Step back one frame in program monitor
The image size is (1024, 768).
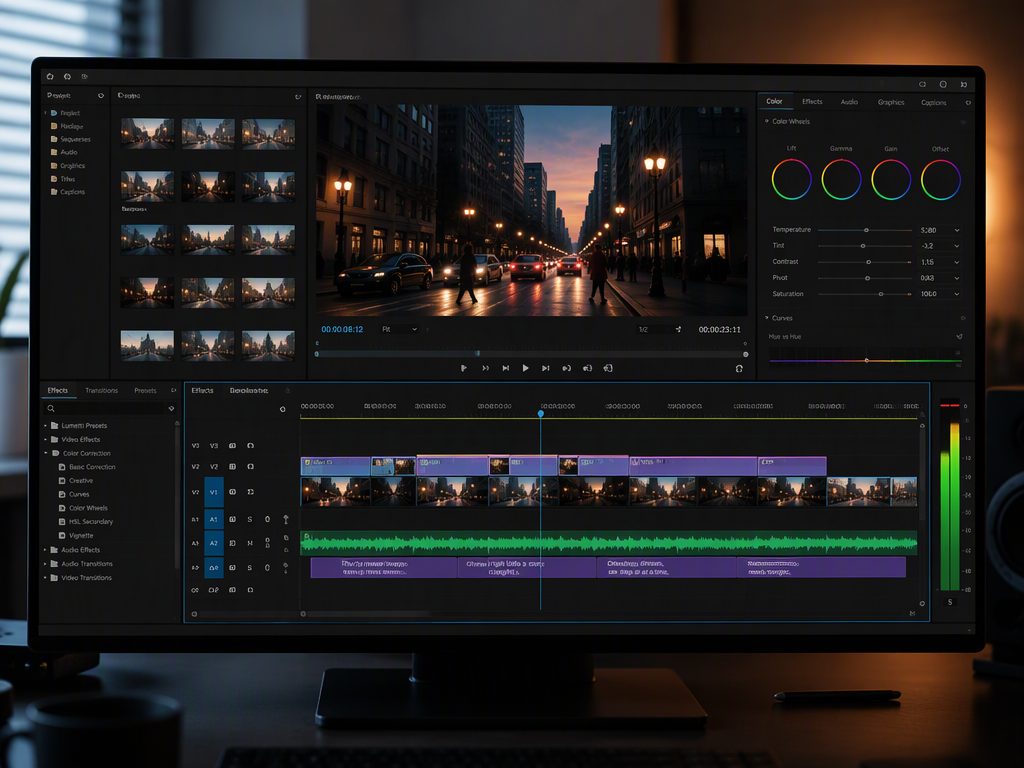point(505,368)
